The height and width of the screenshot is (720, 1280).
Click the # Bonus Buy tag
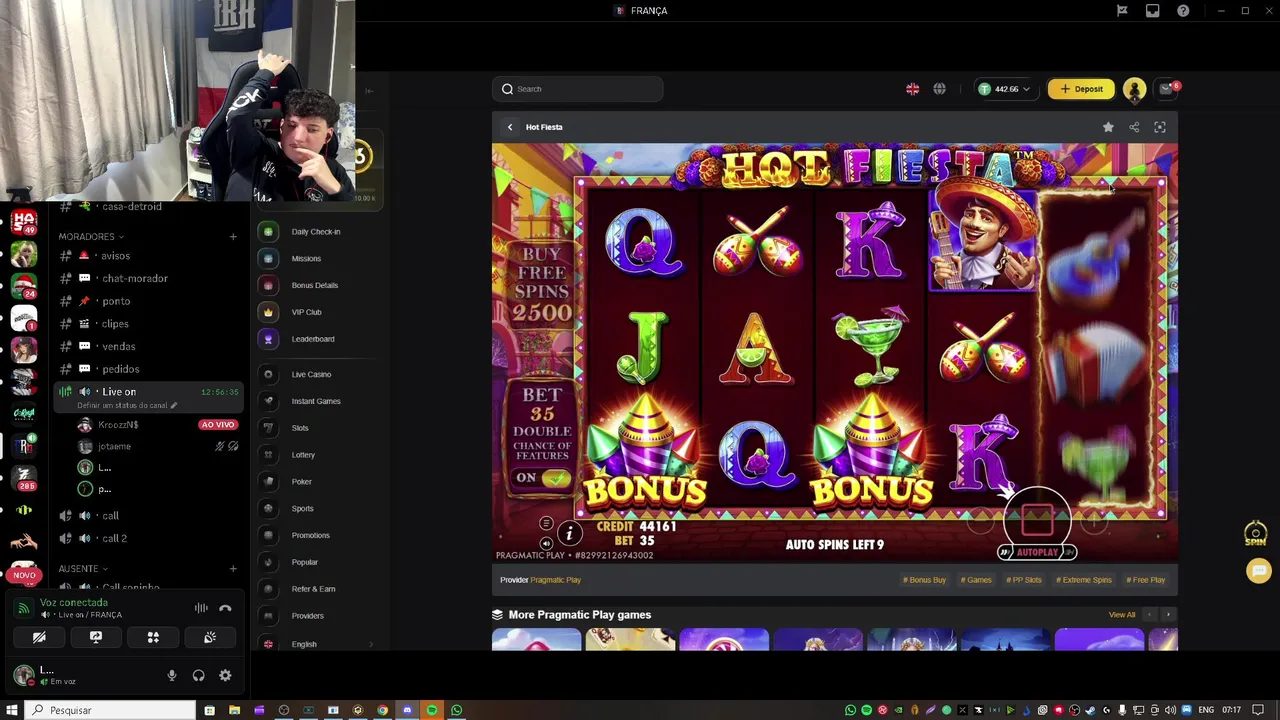pos(924,580)
